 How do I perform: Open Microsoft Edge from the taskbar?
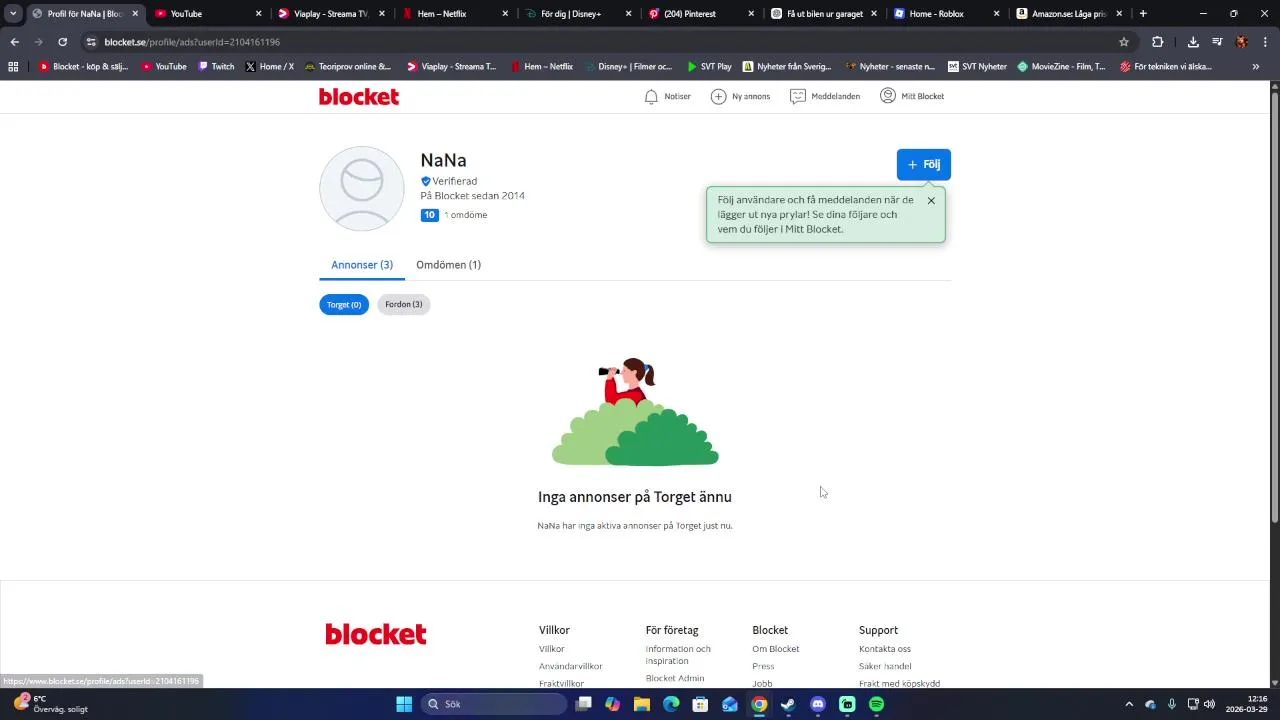(x=671, y=704)
